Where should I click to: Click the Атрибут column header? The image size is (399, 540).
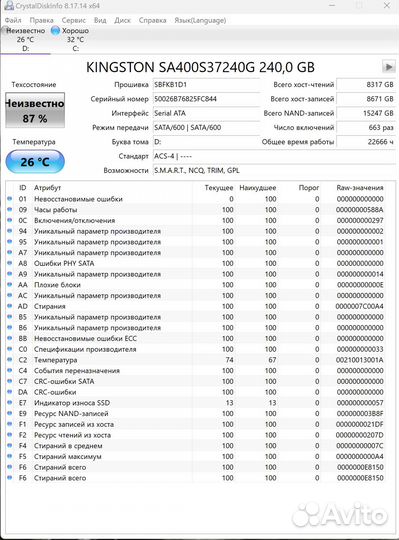[x=47, y=188]
